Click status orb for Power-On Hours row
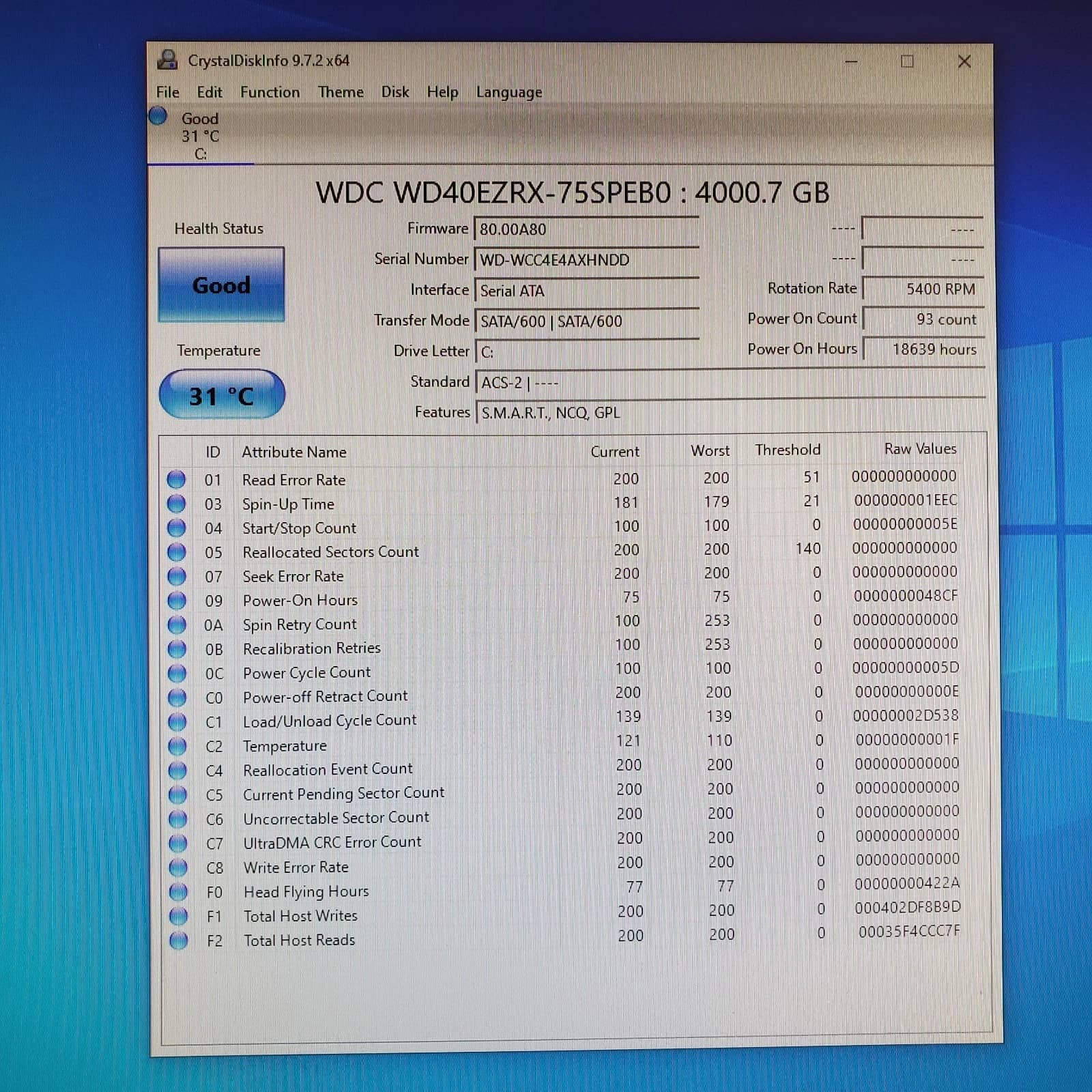 click(x=177, y=600)
